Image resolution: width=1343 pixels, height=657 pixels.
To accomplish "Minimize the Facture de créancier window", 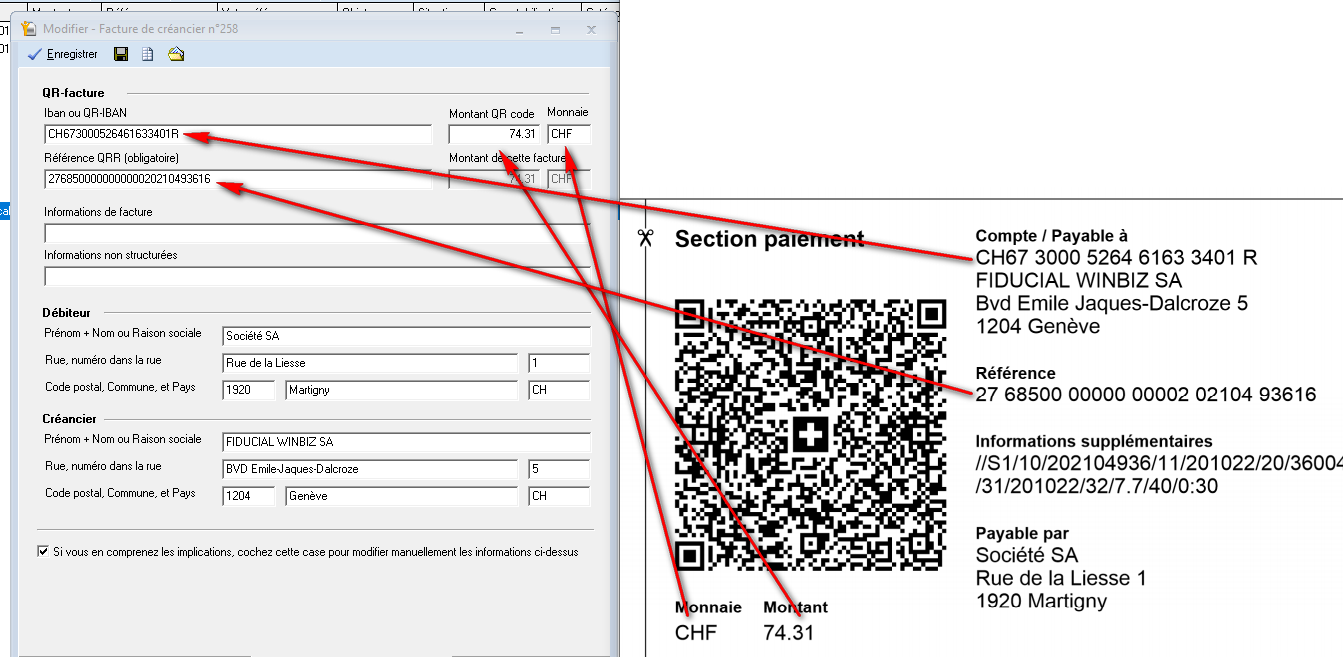I will 520,30.
